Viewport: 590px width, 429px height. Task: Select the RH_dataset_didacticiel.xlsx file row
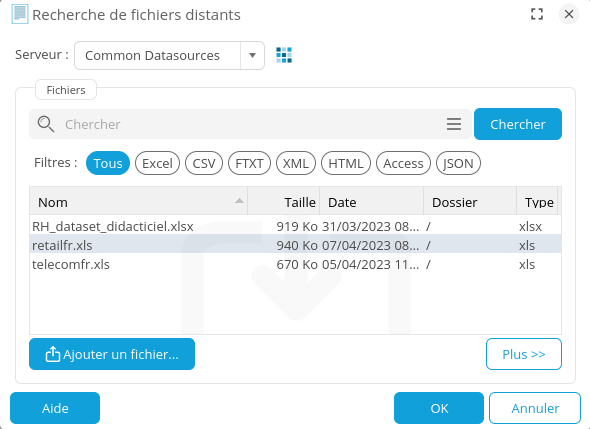[x=295, y=226]
